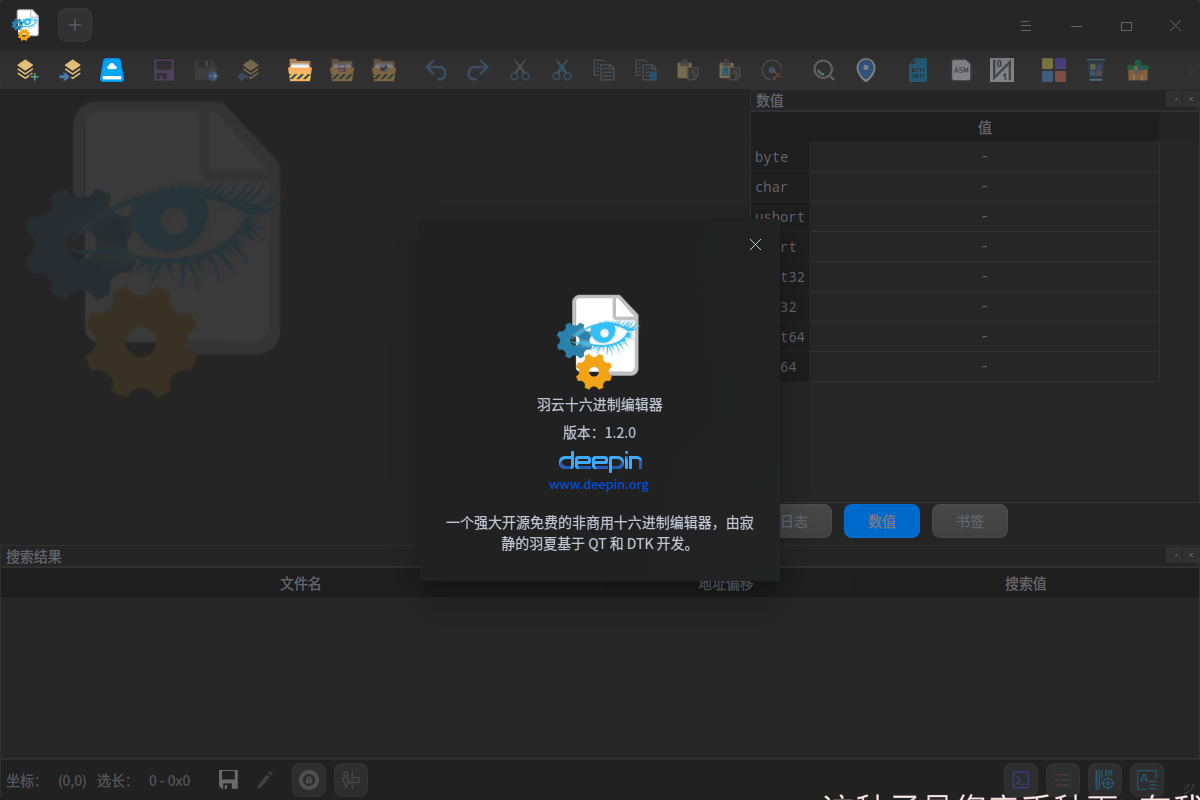Screen dimensions: 1200x800
Task: Click the bin with colored squares icon
Action: point(1096,70)
